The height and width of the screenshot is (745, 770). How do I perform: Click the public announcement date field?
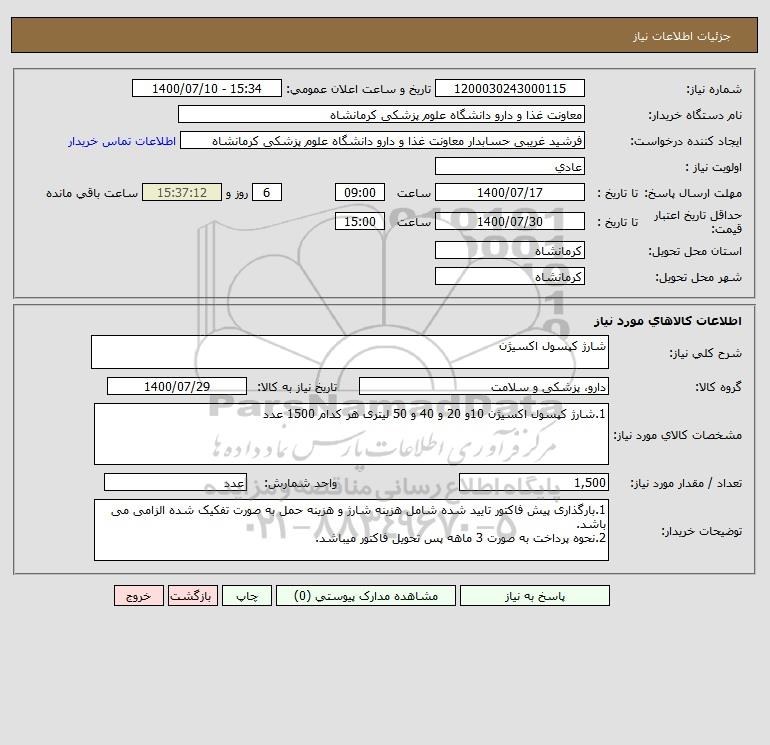pos(207,88)
